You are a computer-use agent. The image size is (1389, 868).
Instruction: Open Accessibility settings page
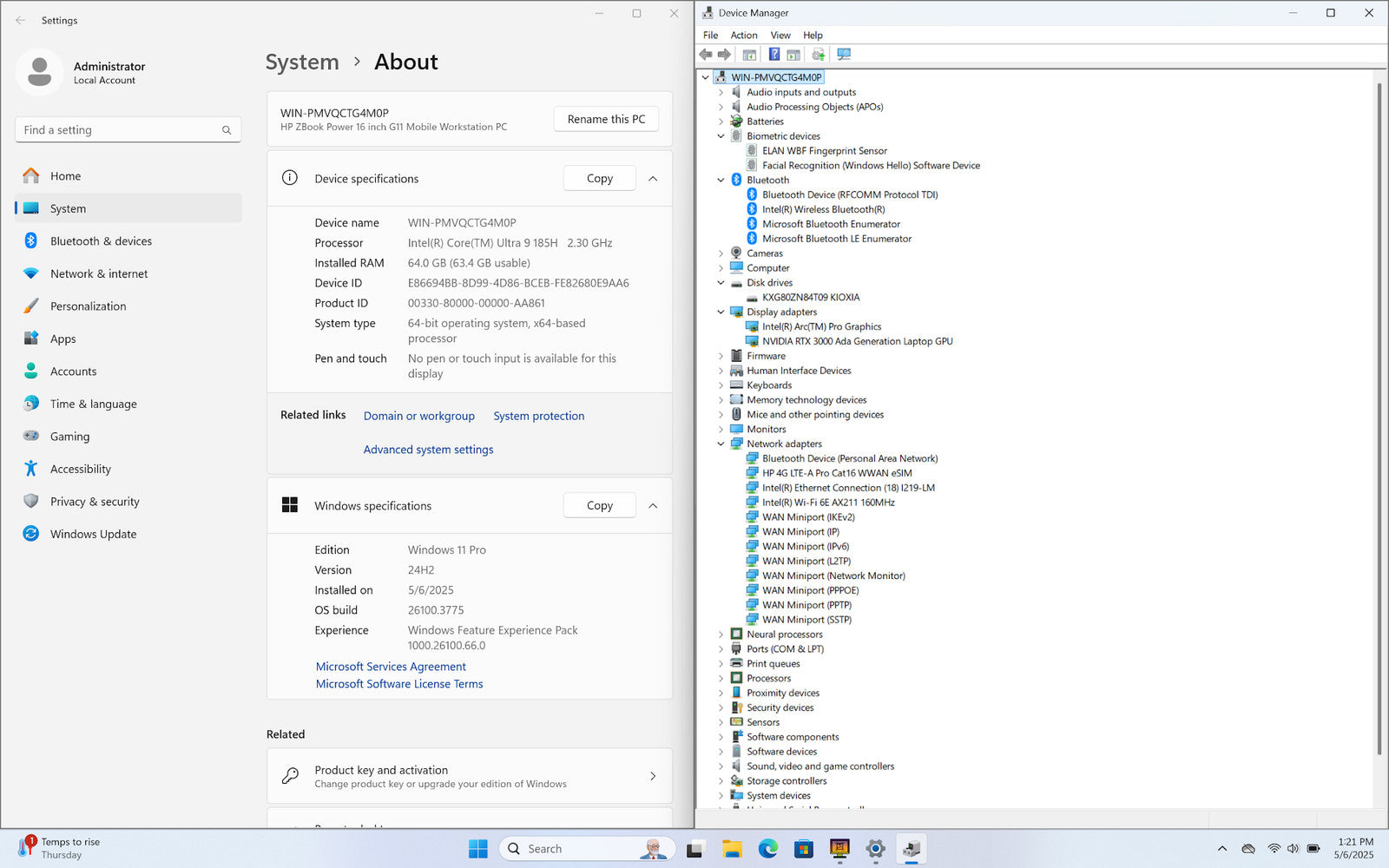[x=128, y=469]
